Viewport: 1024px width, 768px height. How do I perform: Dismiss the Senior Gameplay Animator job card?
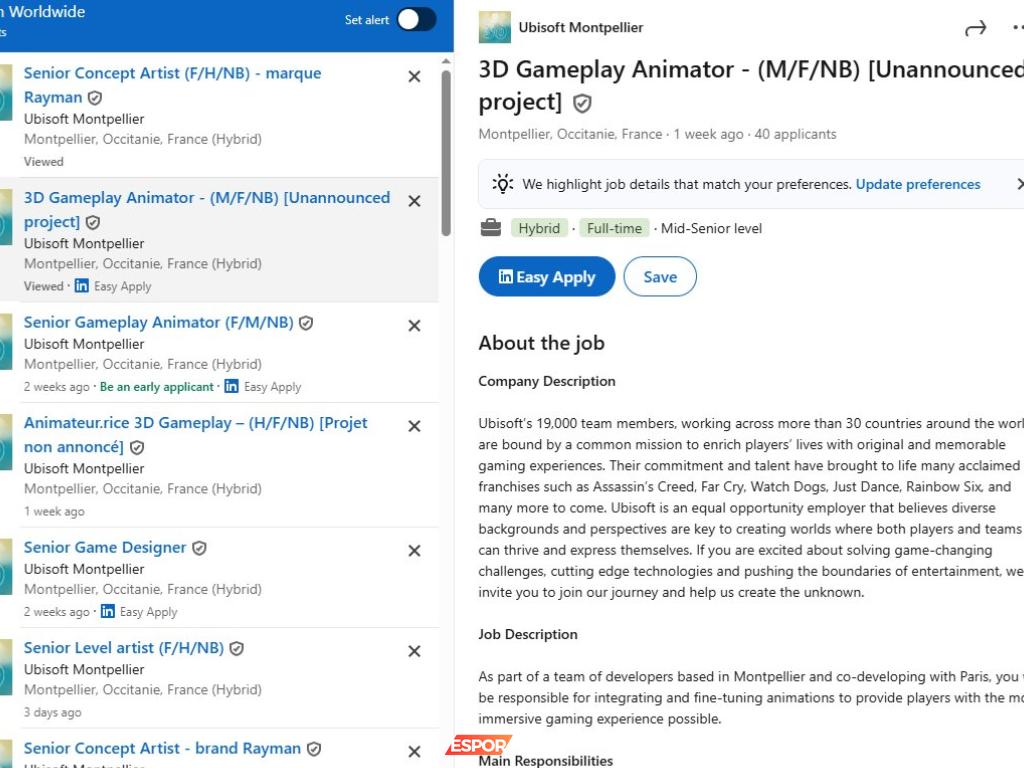point(414,325)
